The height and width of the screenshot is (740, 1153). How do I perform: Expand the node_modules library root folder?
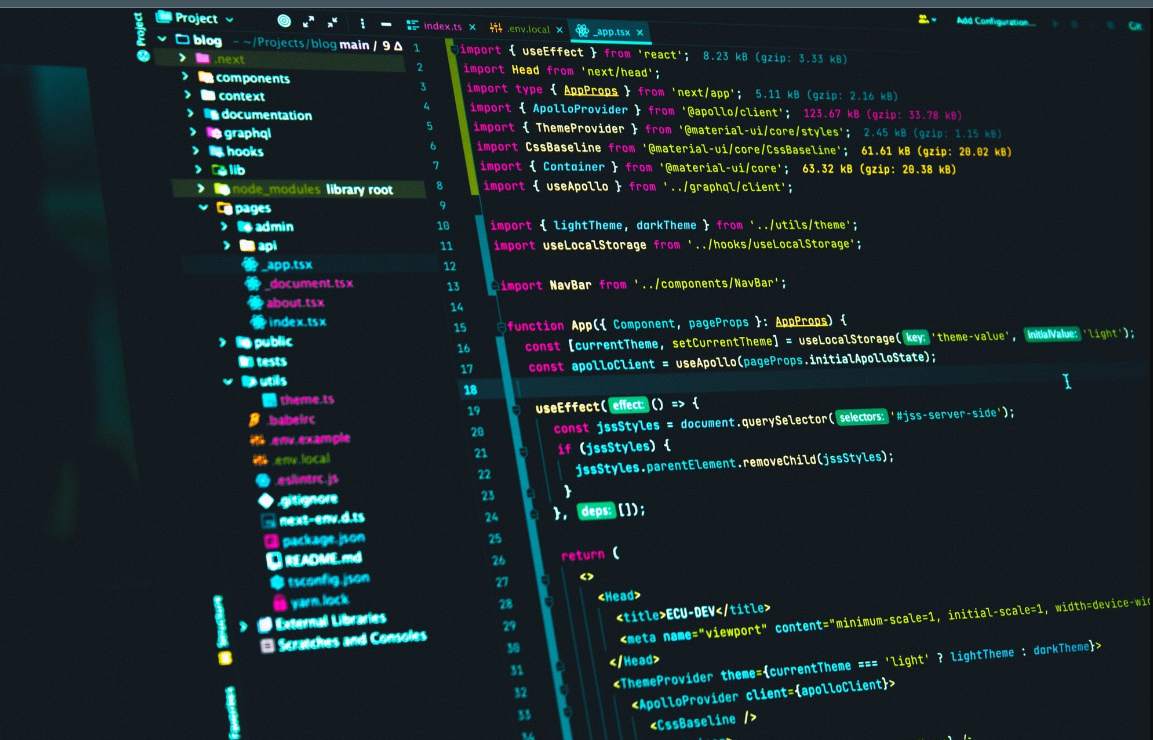coord(201,188)
